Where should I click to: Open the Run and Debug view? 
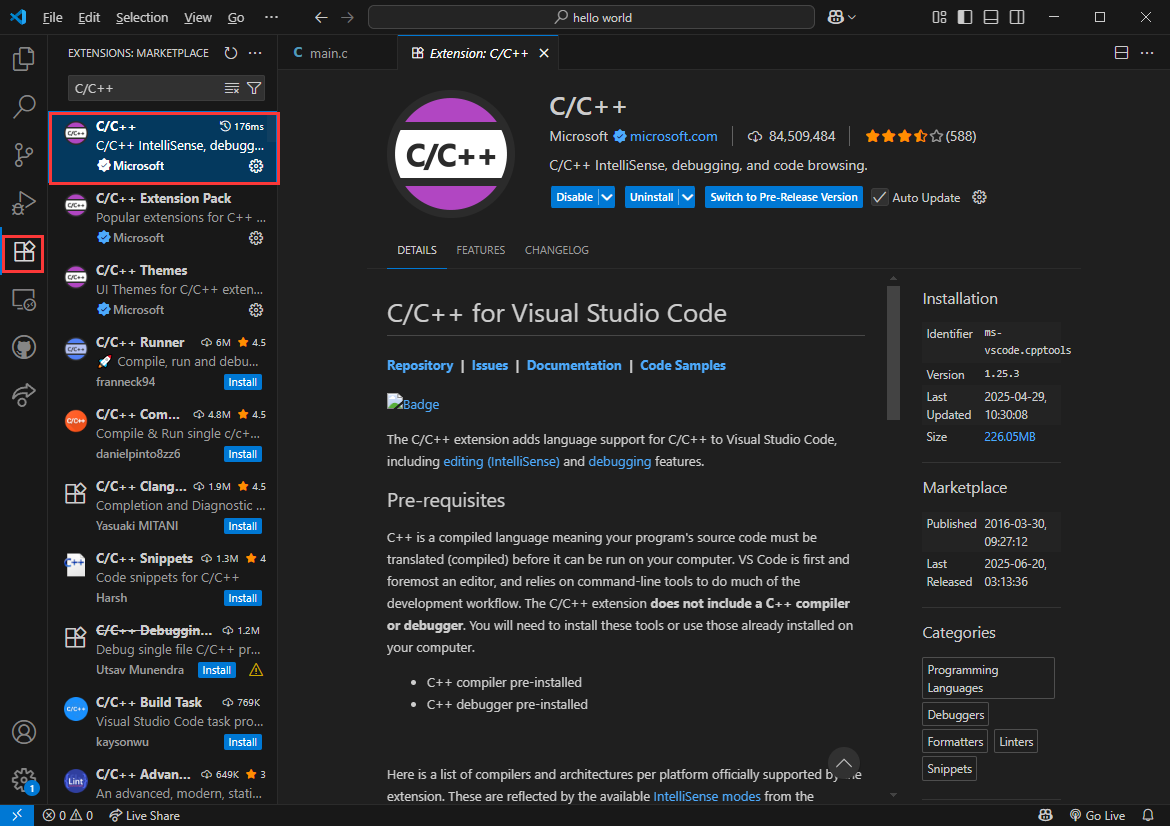point(22,203)
